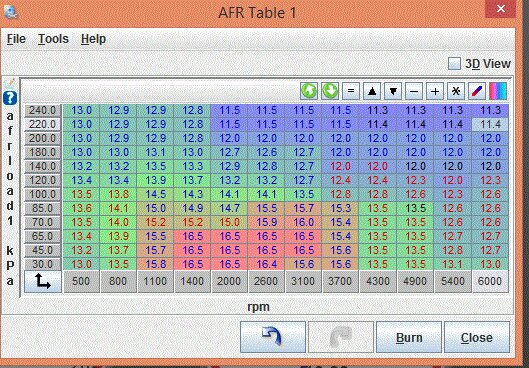Select the 14.3 cell at 1400 rpm

click(192, 194)
